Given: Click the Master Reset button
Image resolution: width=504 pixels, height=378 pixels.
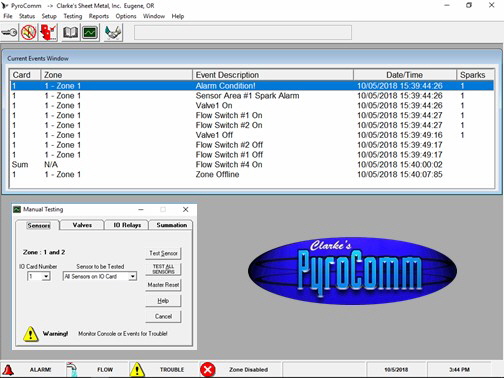Looking at the screenshot, I should click(x=163, y=285).
